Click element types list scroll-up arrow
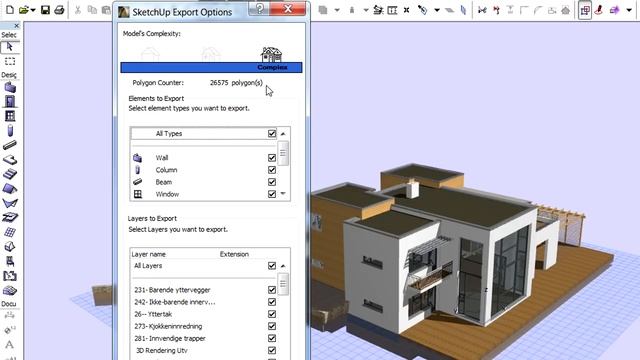This screenshot has width=640, height=360. 283,134
